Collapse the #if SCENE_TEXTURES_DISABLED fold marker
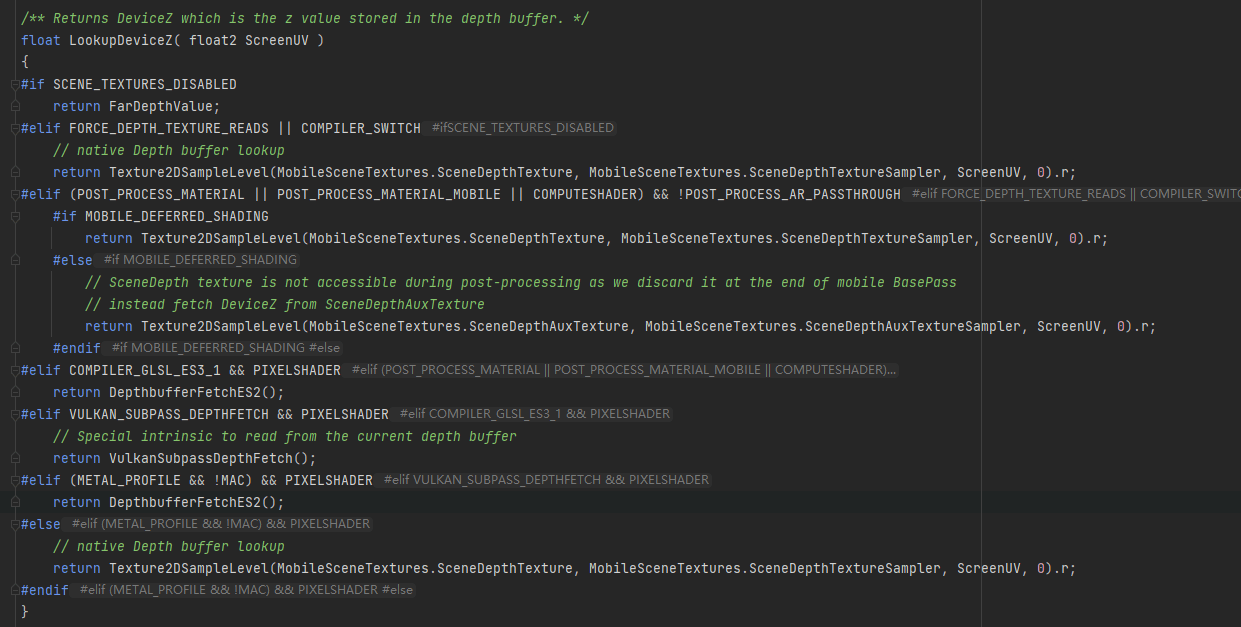1241x627 pixels. tap(13, 84)
